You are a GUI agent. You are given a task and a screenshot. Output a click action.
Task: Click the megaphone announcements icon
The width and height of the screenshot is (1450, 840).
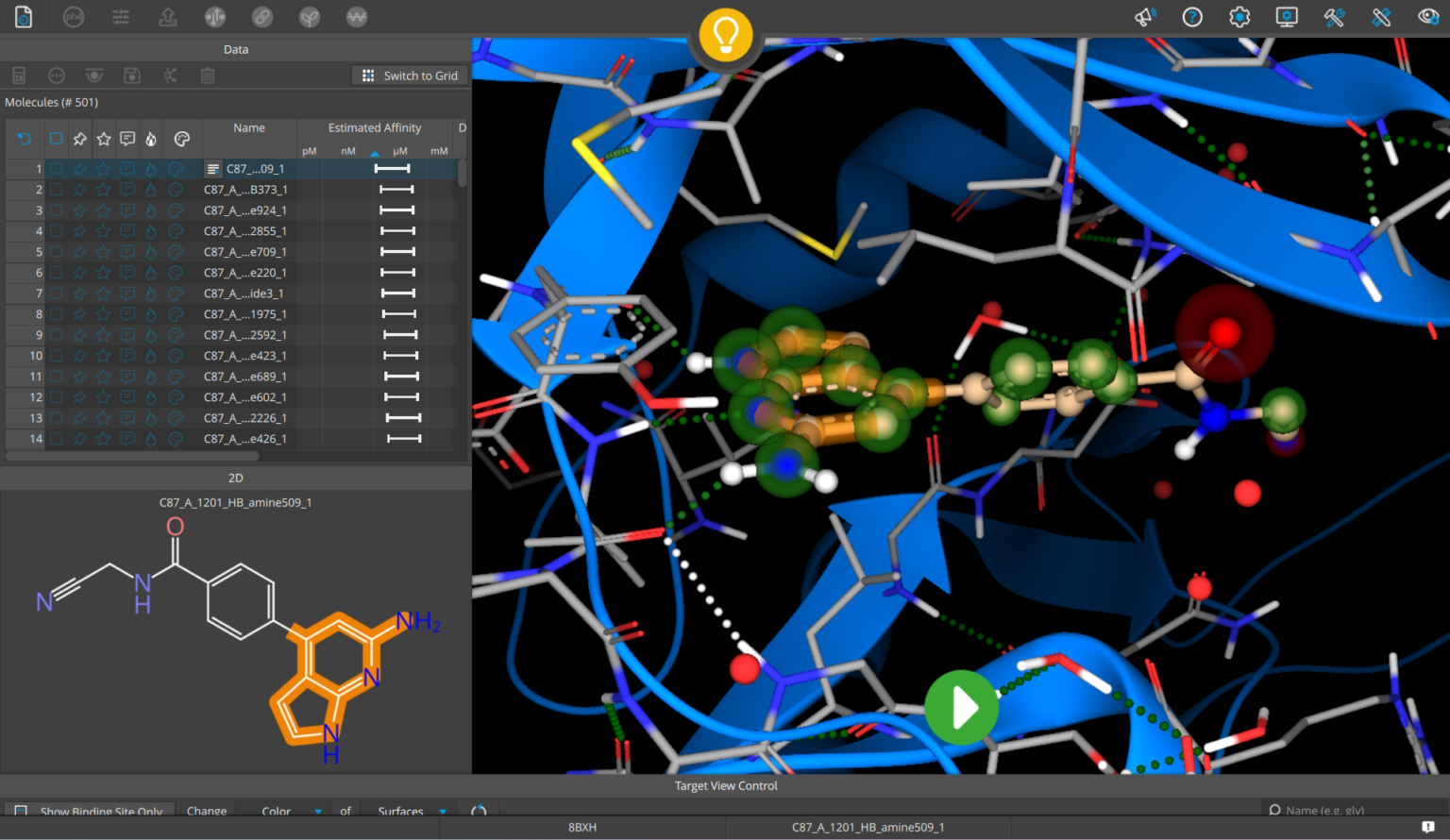click(x=1145, y=17)
